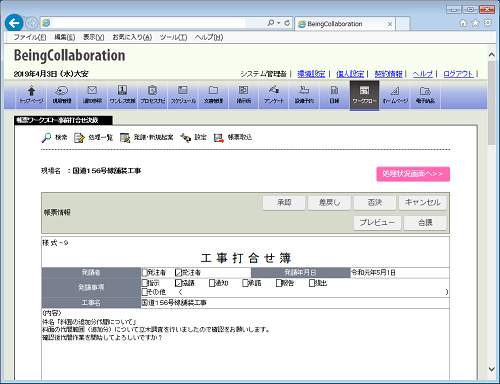Click the browser refresh icon
This screenshot has height=384, width=500.
point(287,23)
